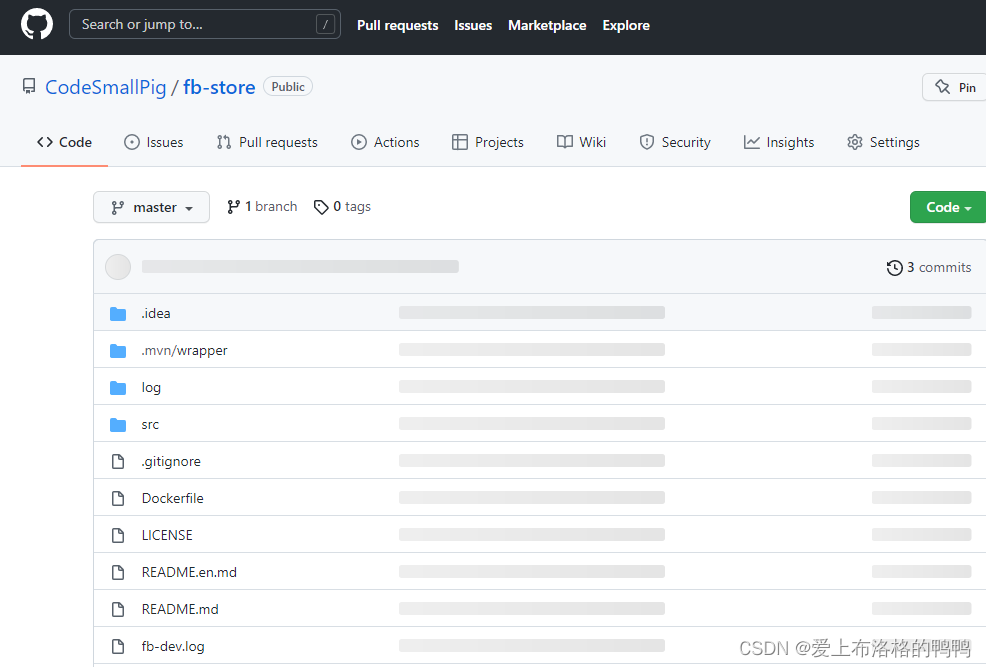Open the Wiki tab
The width and height of the screenshot is (986, 667).
click(581, 142)
